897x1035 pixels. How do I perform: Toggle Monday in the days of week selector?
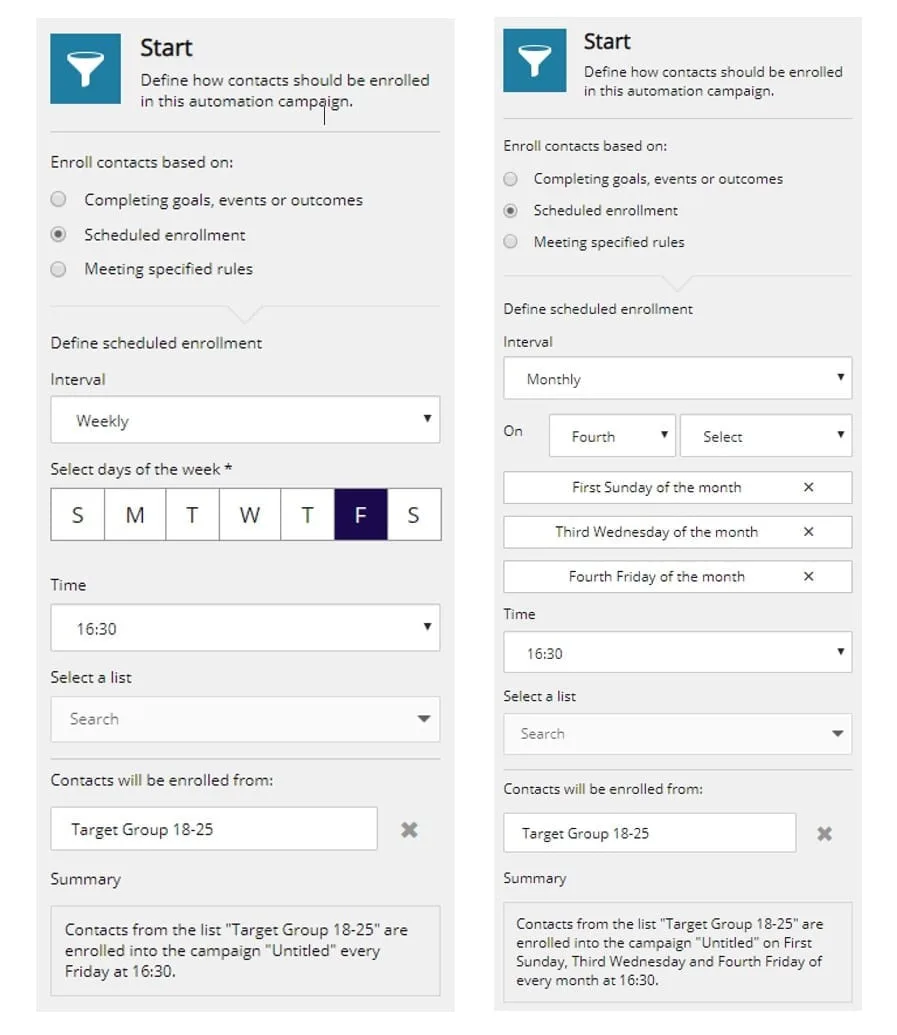[134, 514]
